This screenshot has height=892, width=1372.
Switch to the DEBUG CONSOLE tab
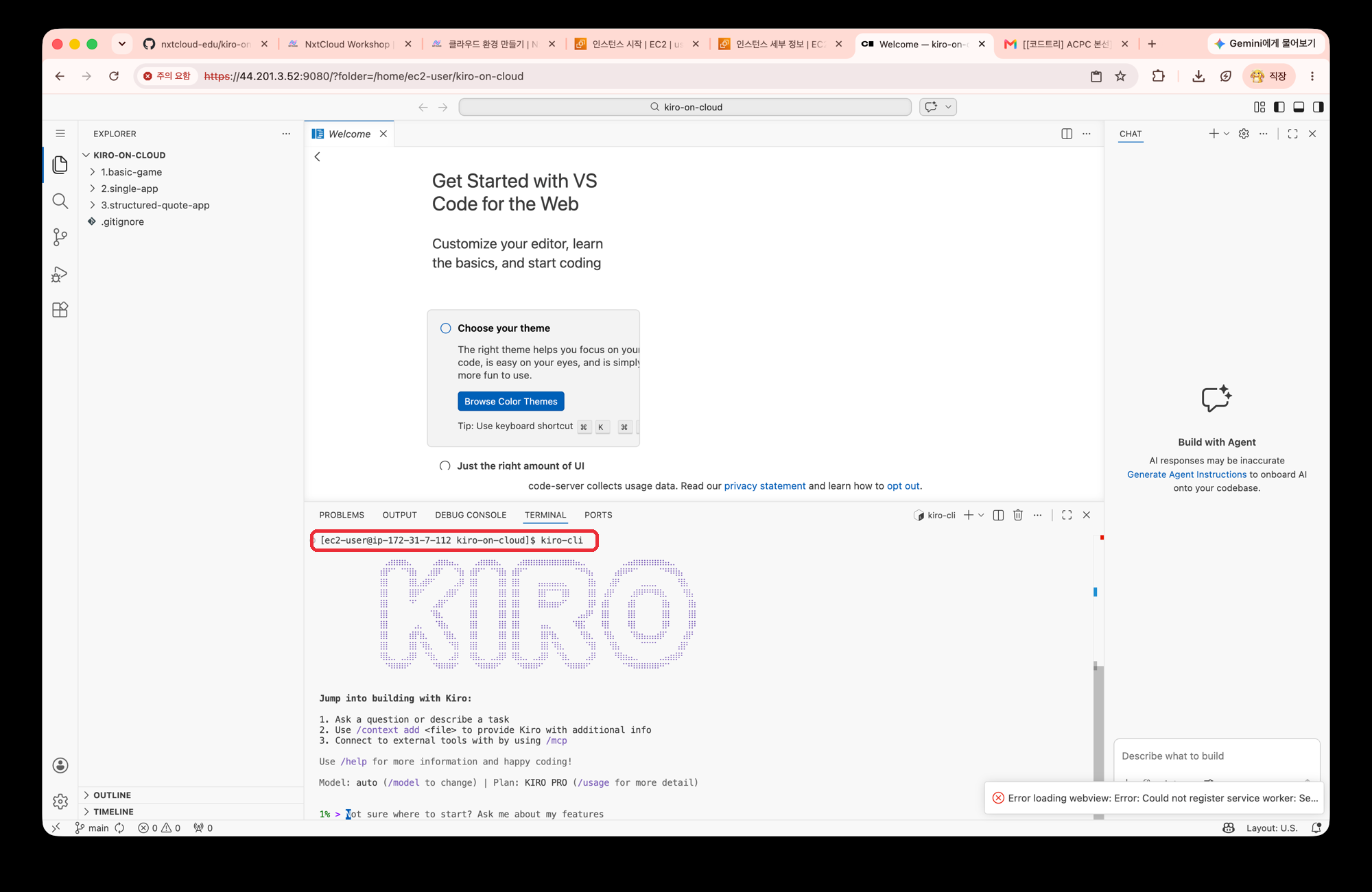tap(471, 515)
